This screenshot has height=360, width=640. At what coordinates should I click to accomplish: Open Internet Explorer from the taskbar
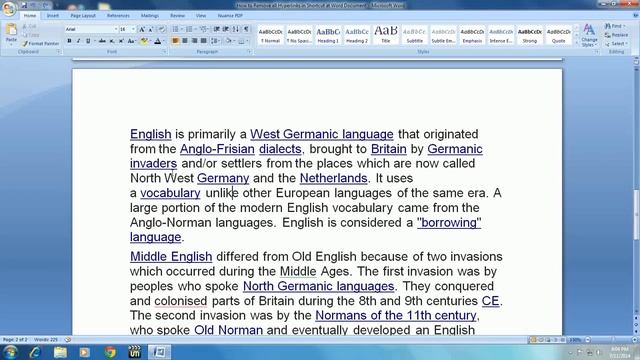[x=35, y=352]
